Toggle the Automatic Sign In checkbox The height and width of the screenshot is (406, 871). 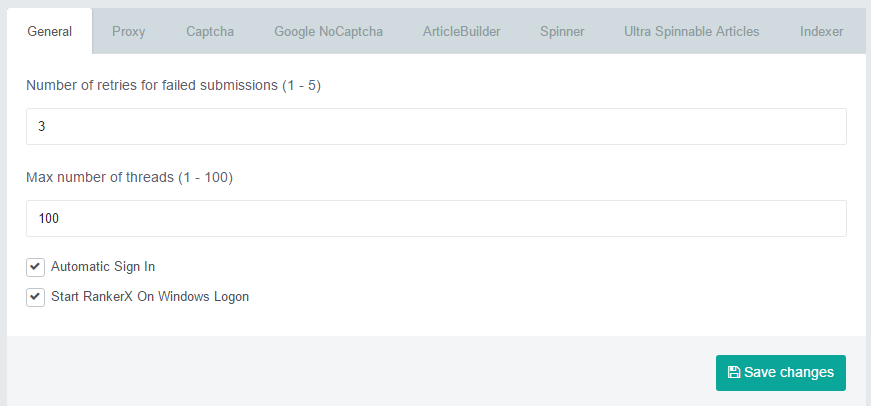[x=35, y=267]
